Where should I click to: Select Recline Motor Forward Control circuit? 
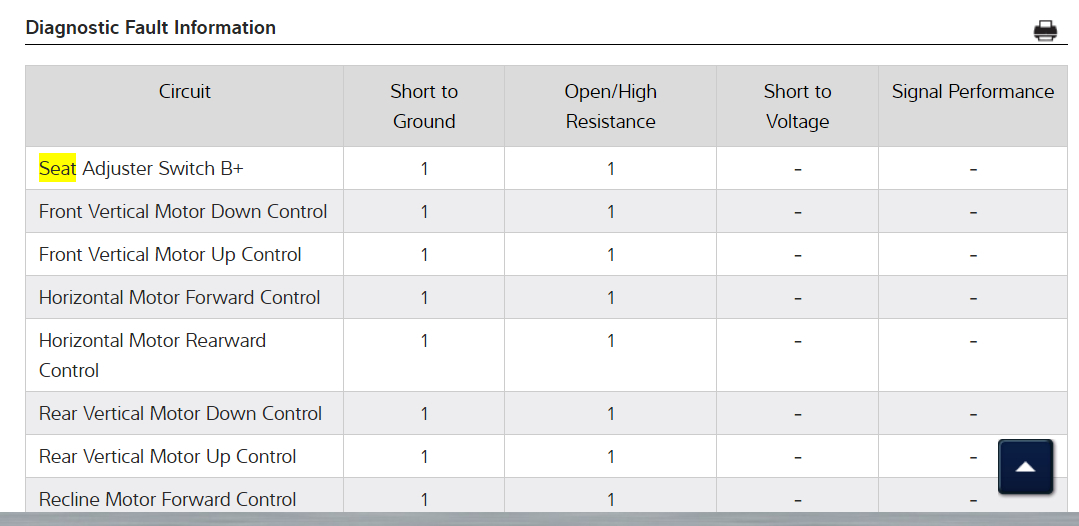click(x=168, y=499)
